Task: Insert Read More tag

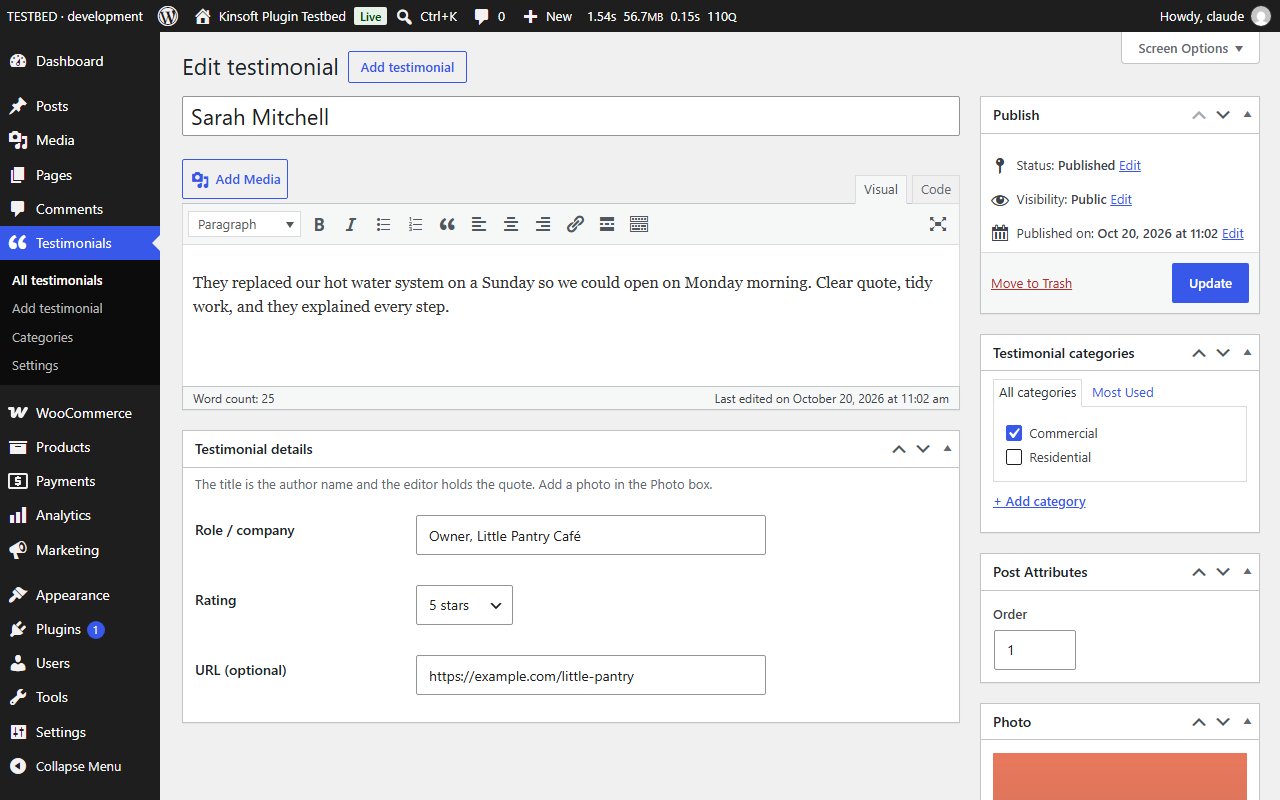Action: (607, 225)
